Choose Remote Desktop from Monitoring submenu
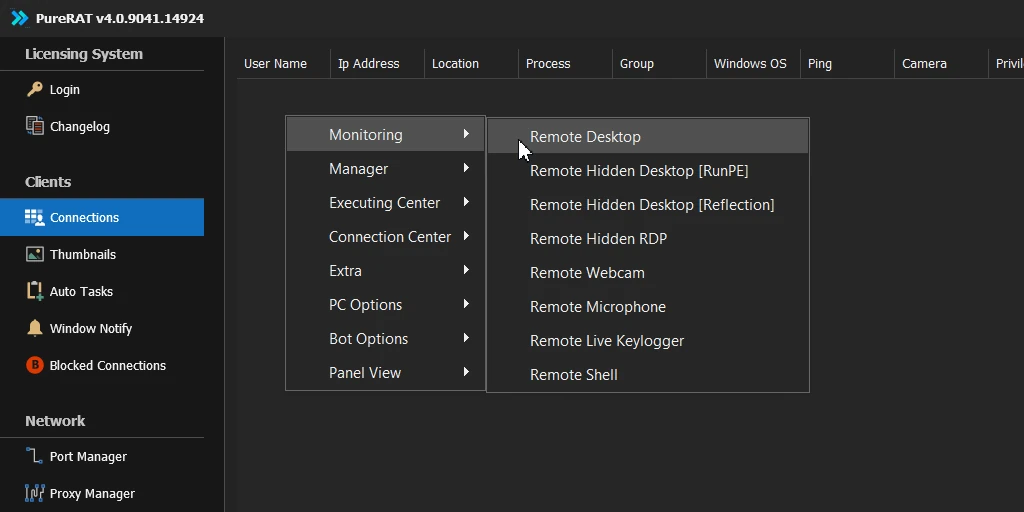 (x=648, y=136)
